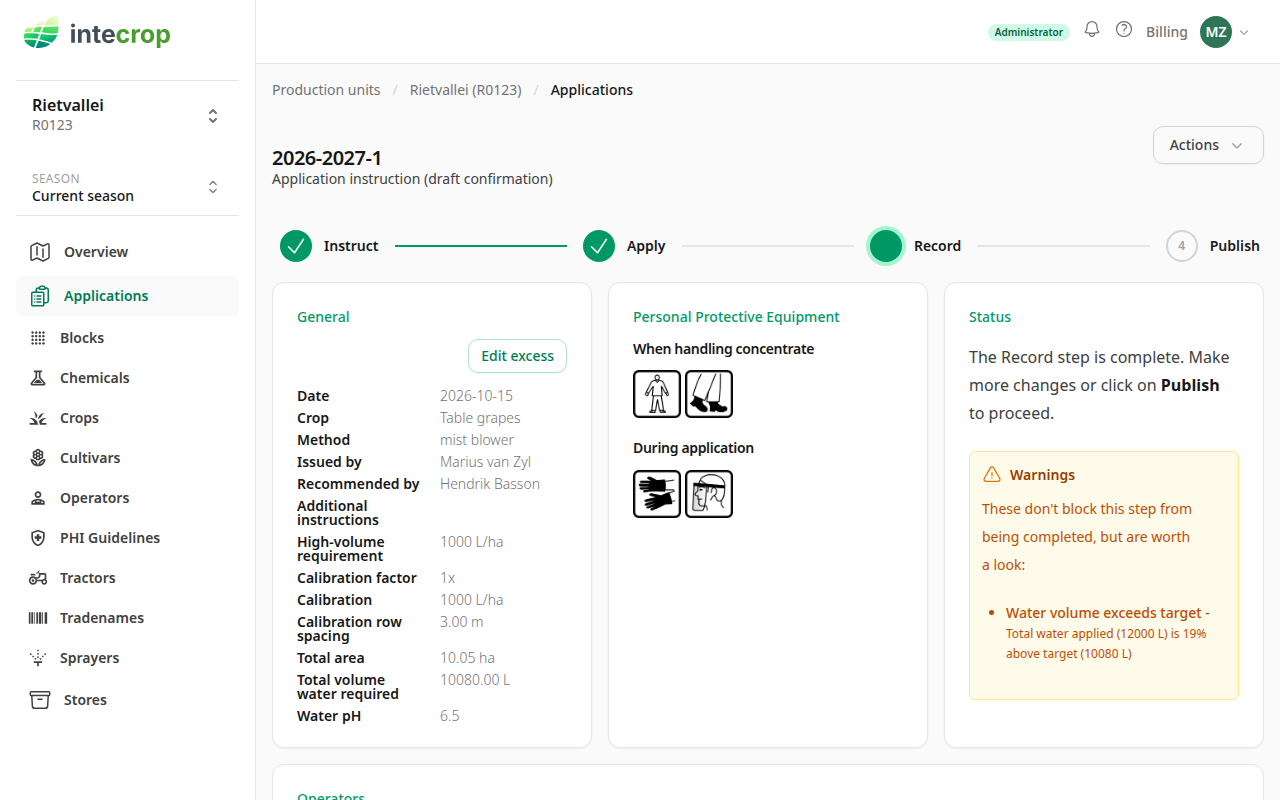Click the Operators person icon
Viewport: 1280px width, 800px height.
point(38,498)
